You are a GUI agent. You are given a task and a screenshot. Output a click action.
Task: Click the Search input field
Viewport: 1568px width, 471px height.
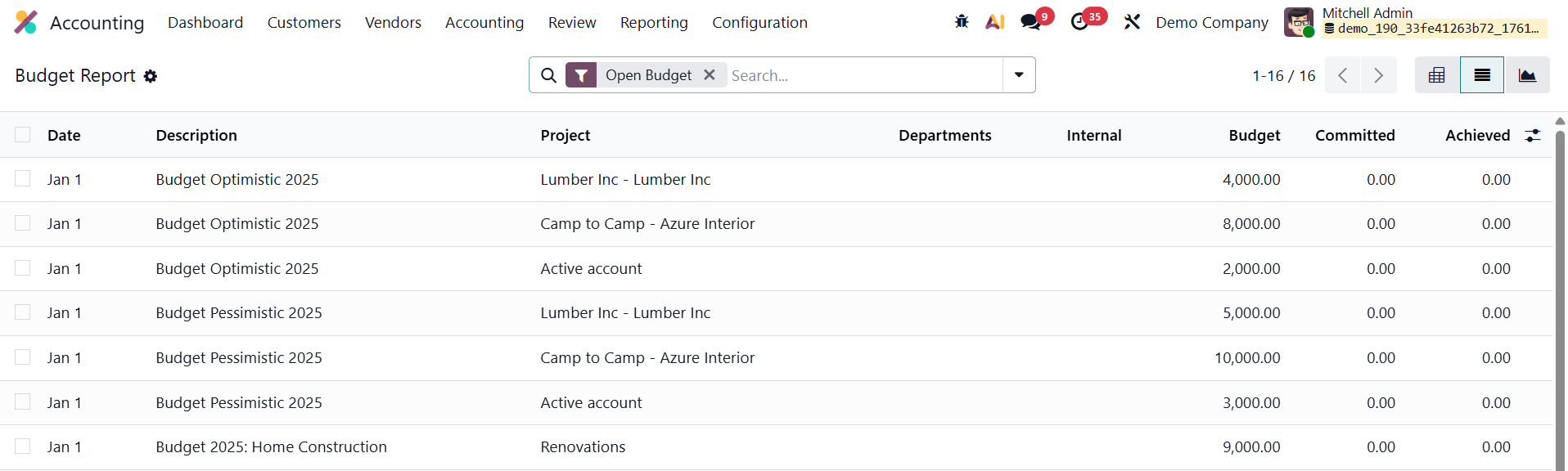coord(863,75)
